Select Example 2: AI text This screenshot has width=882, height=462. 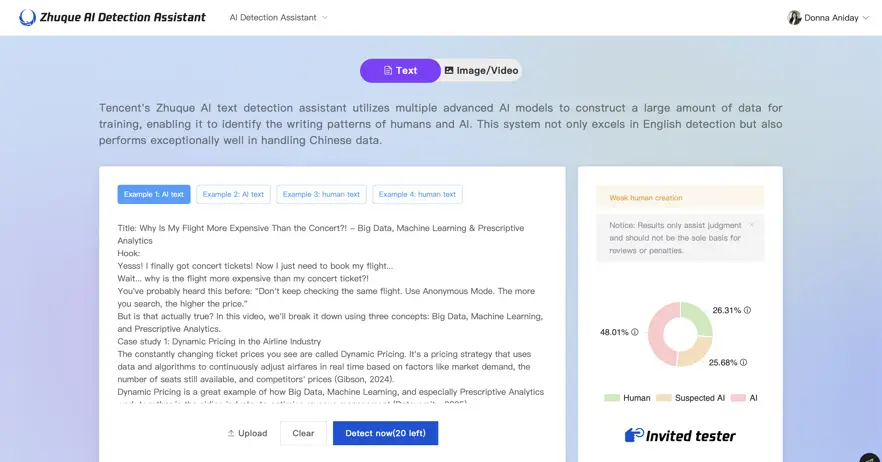click(x=233, y=194)
